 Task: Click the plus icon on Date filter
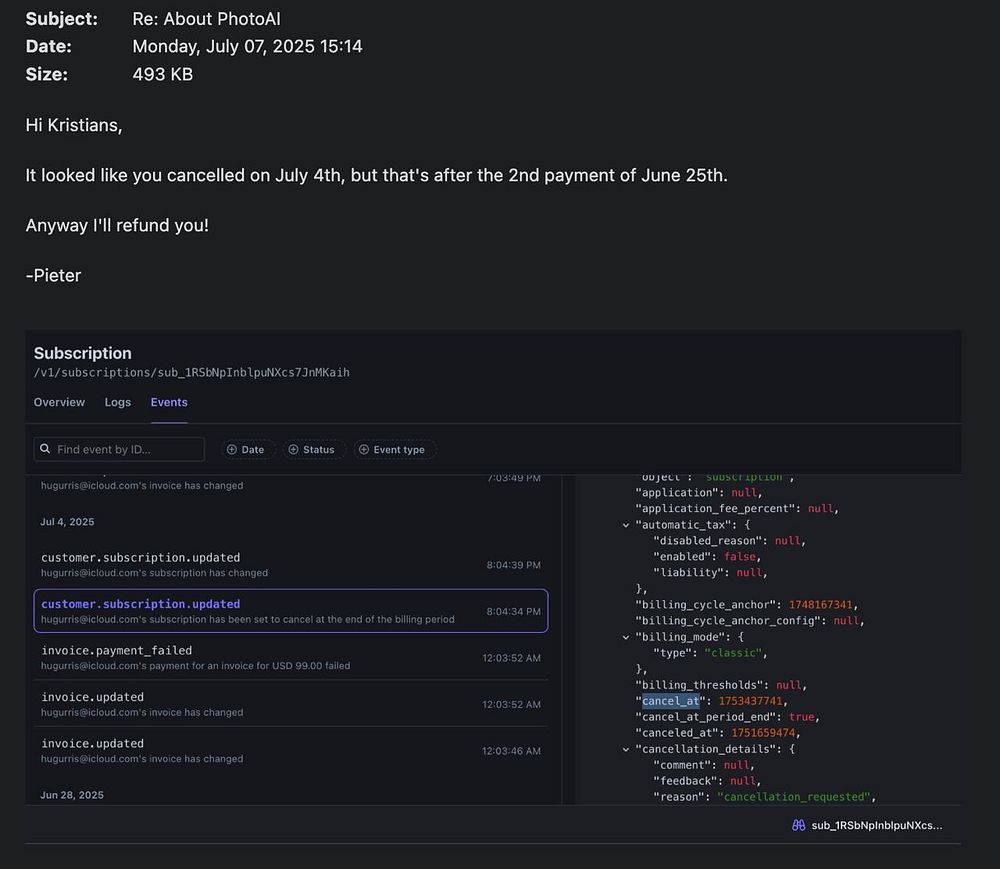click(x=232, y=450)
